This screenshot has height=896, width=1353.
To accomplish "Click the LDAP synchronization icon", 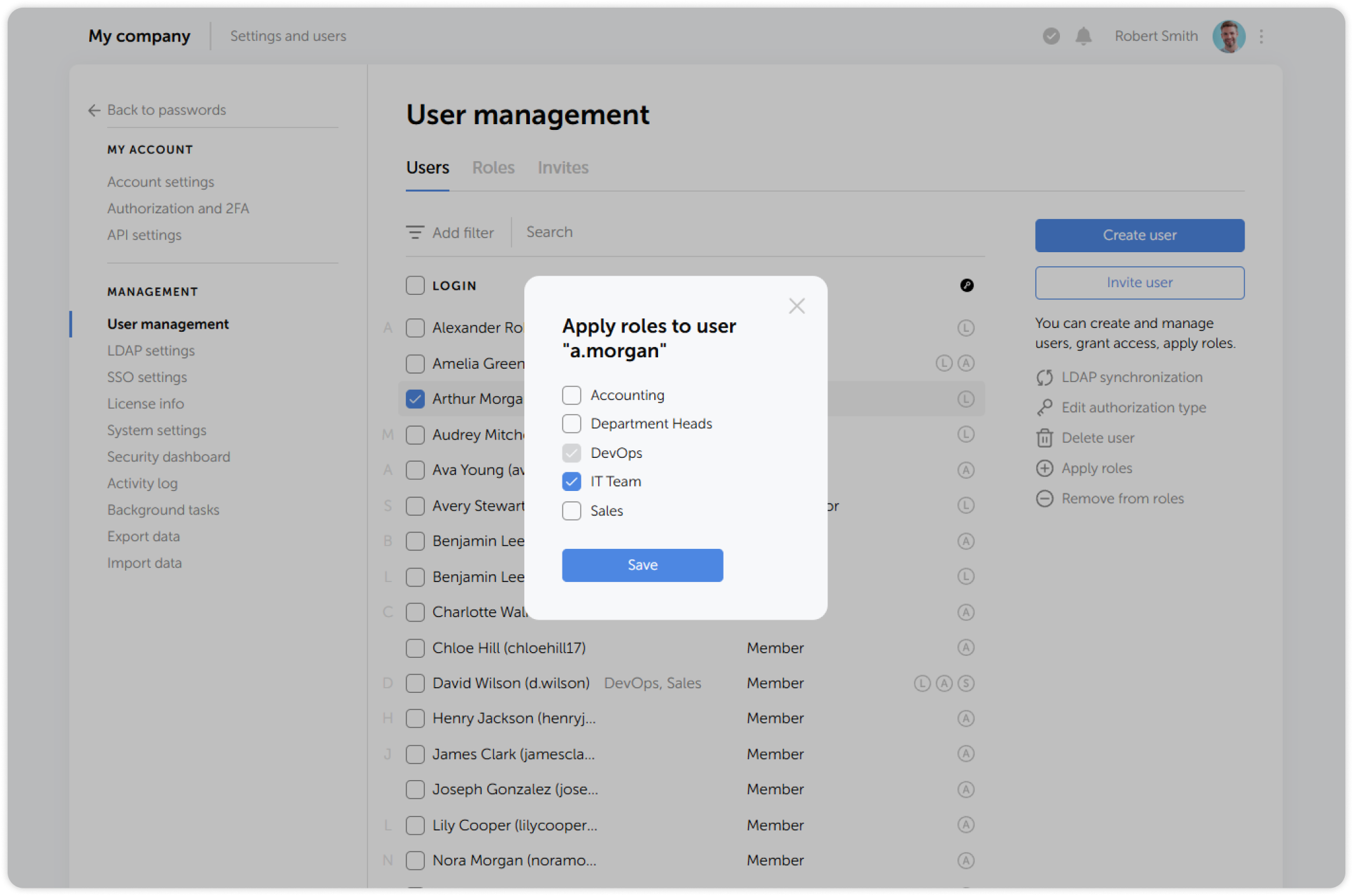I will (1045, 378).
